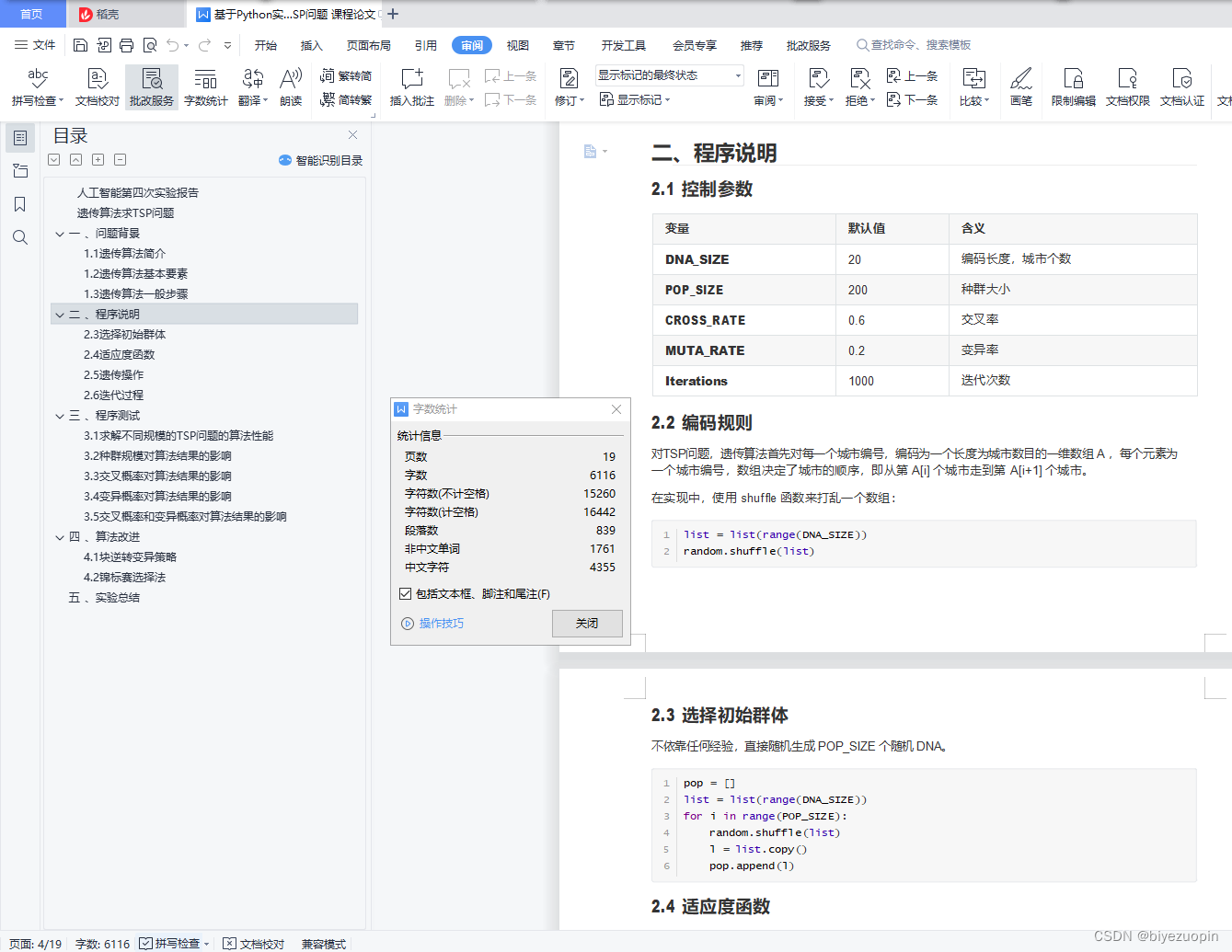Open the search icon in left sidebar
Viewport: 1232px width, 952px height.
[20, 237]
